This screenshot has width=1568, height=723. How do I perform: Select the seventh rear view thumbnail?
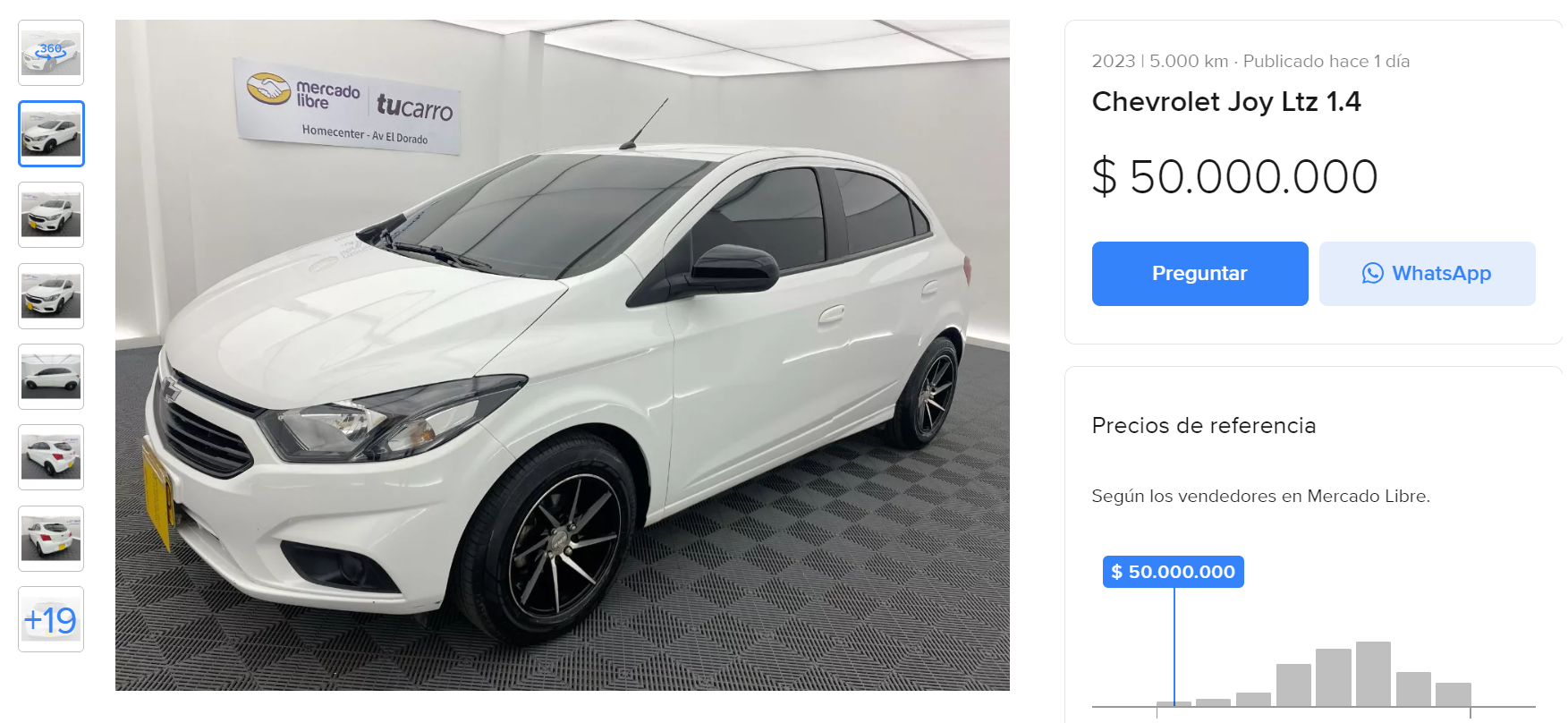tap(51, 539)
